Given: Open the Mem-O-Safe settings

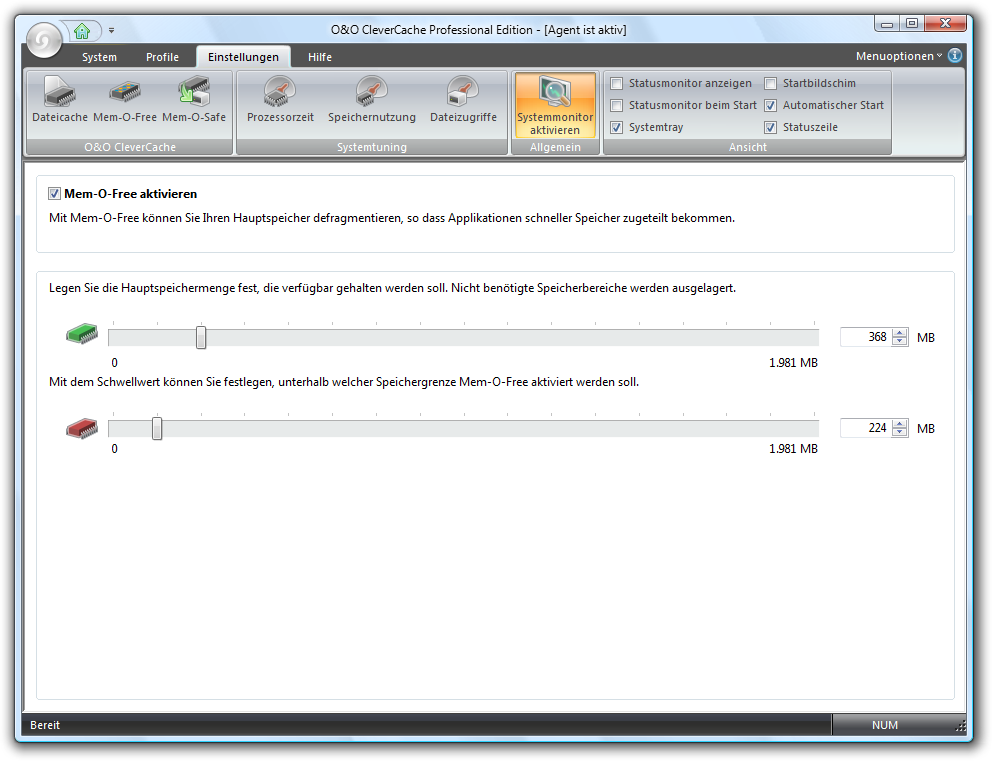Looking at the screenshot, I should [x=194, y=99].
